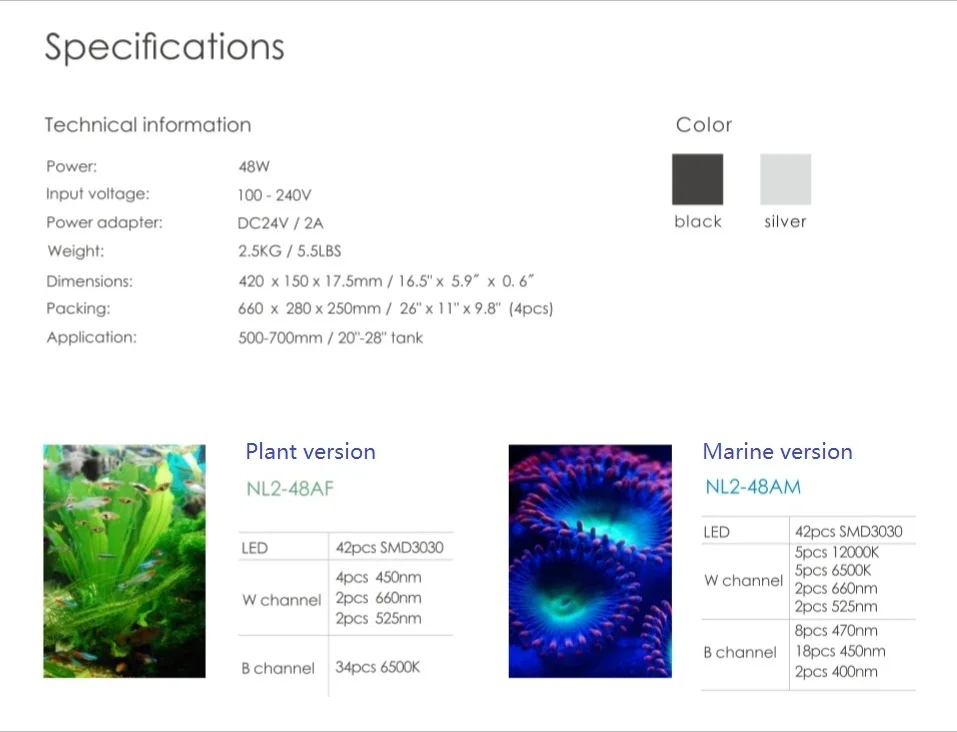Click 'B channel' in Plant version table
The width and height of the screenshot is (957, 732).
[278, 669]
